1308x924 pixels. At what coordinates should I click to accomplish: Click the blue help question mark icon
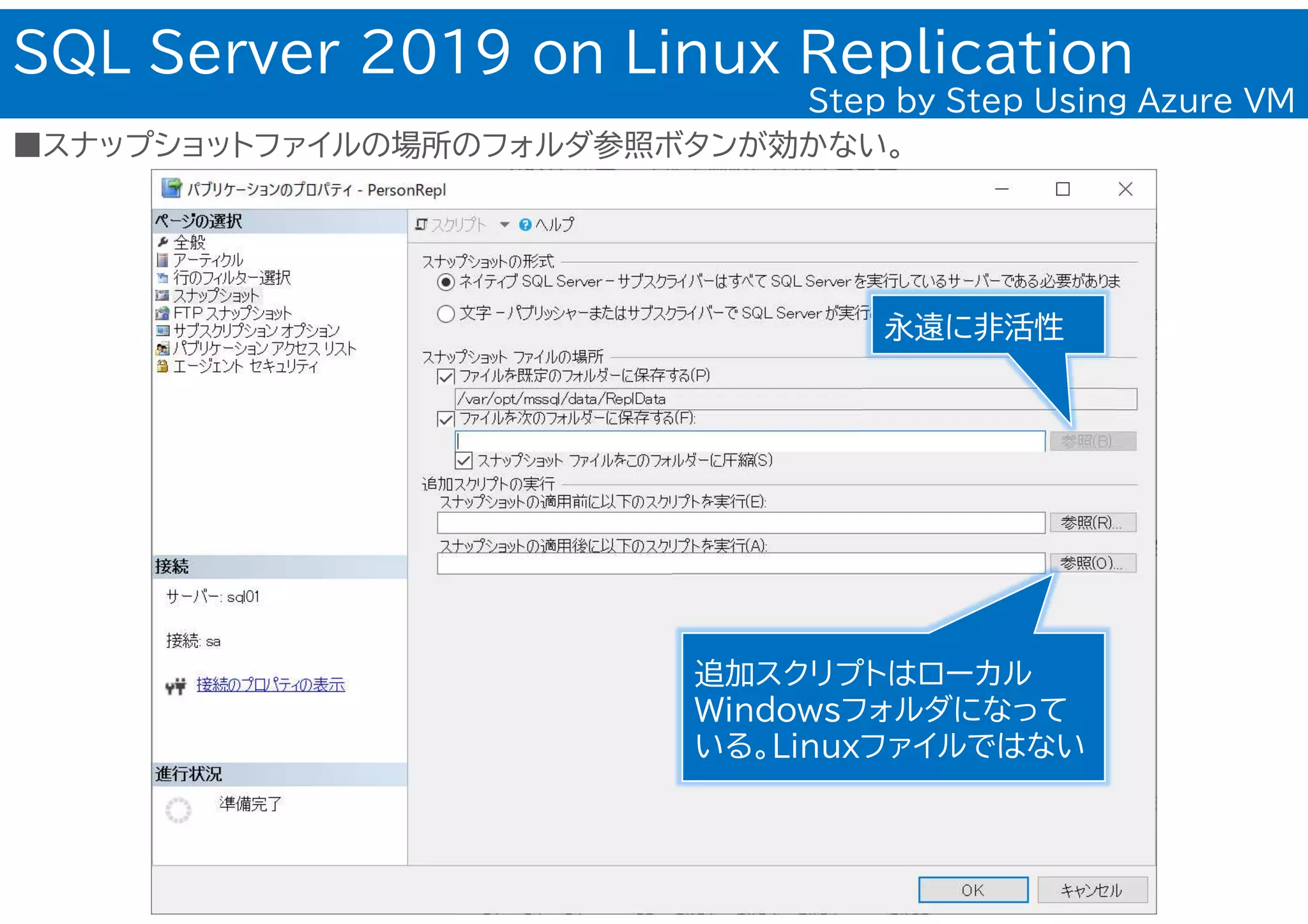[525, 224]
